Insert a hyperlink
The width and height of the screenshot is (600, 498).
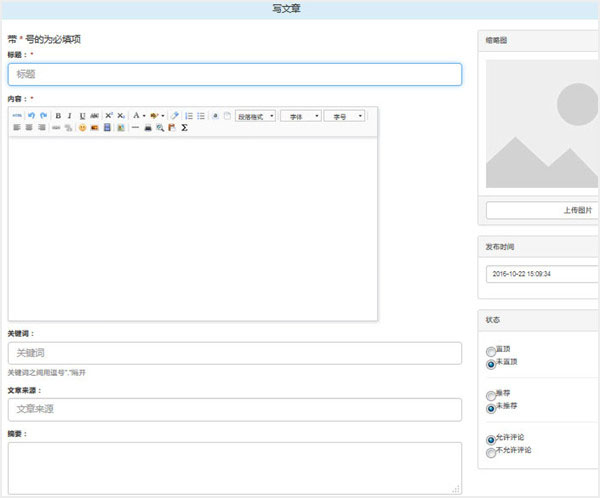pyautogui.click(x=56, y=127)
